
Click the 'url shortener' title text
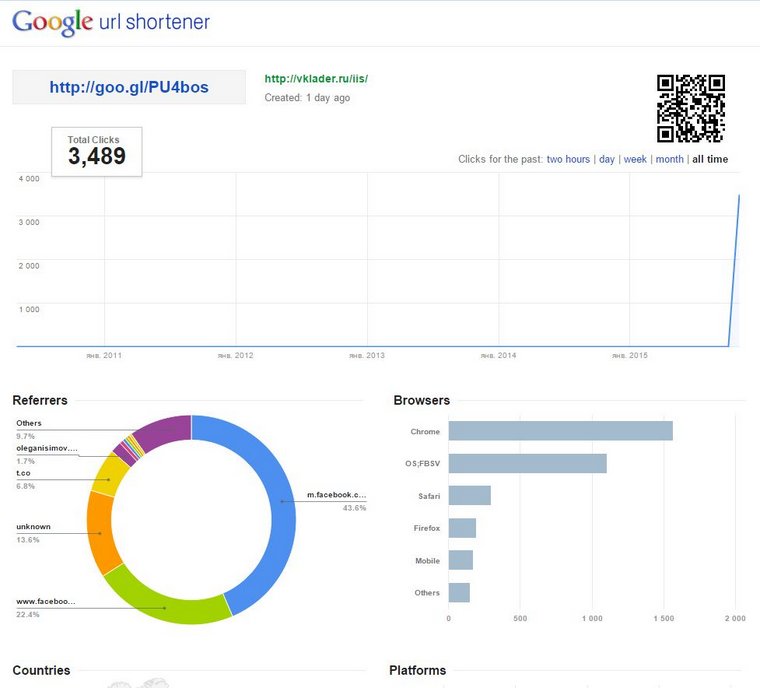154,22
